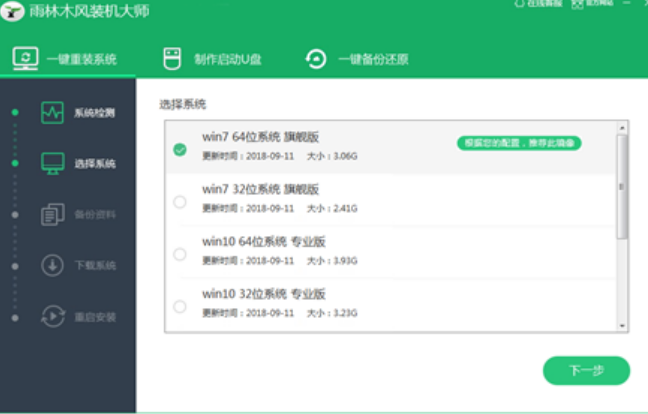Click the 系统检测 heartbeat monitor icon
The height and width of the screenshot is (414, 648).
click(x=52, y=112)
